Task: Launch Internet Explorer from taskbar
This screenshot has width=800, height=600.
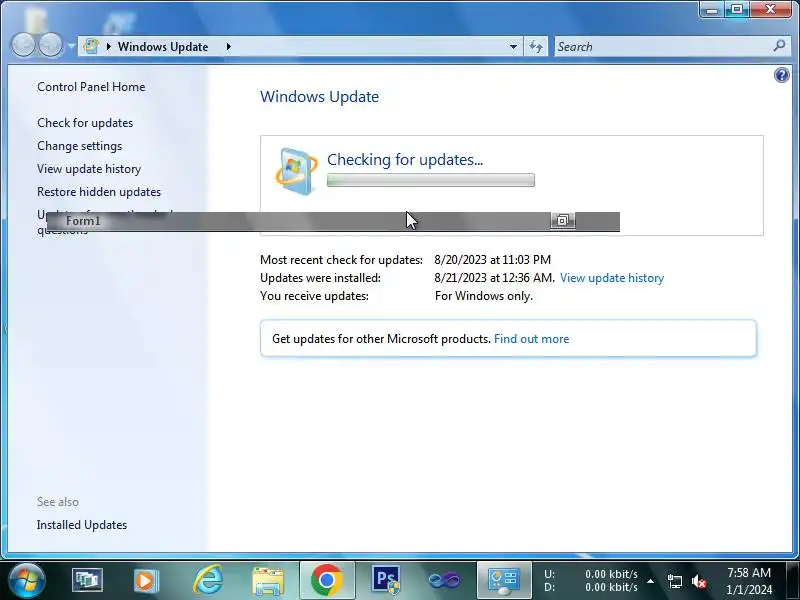Action: 208,580
